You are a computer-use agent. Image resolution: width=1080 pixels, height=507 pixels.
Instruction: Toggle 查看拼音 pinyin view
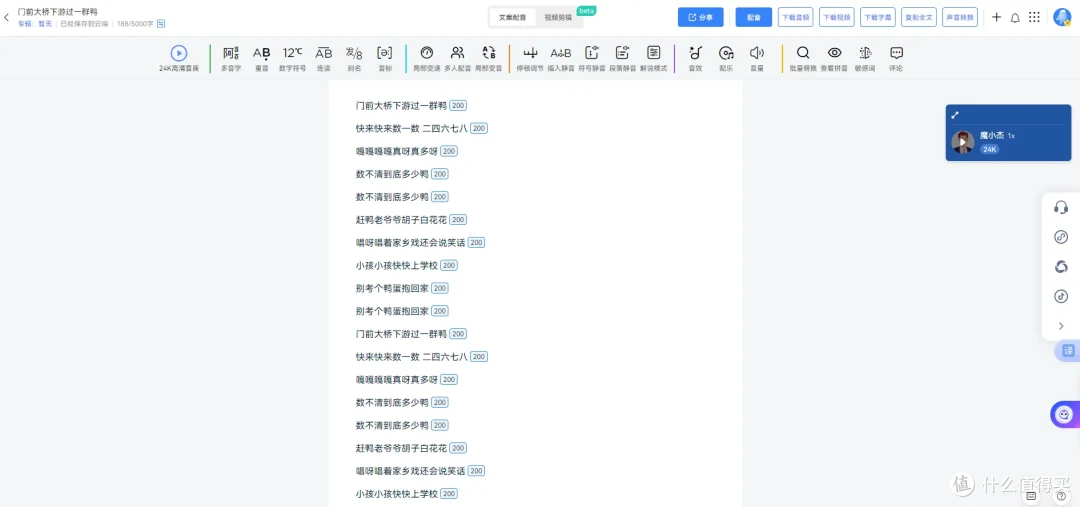coord(834,59)
